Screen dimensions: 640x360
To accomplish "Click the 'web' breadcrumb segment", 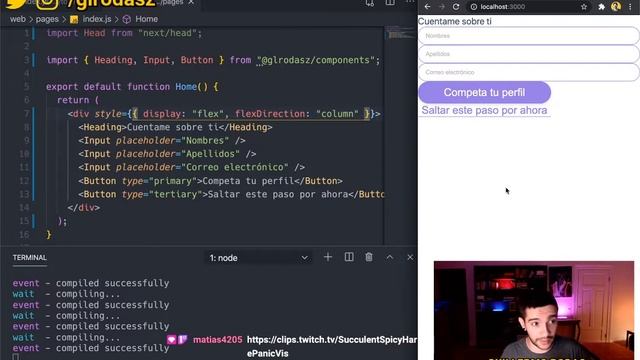I will click(18, 19).
